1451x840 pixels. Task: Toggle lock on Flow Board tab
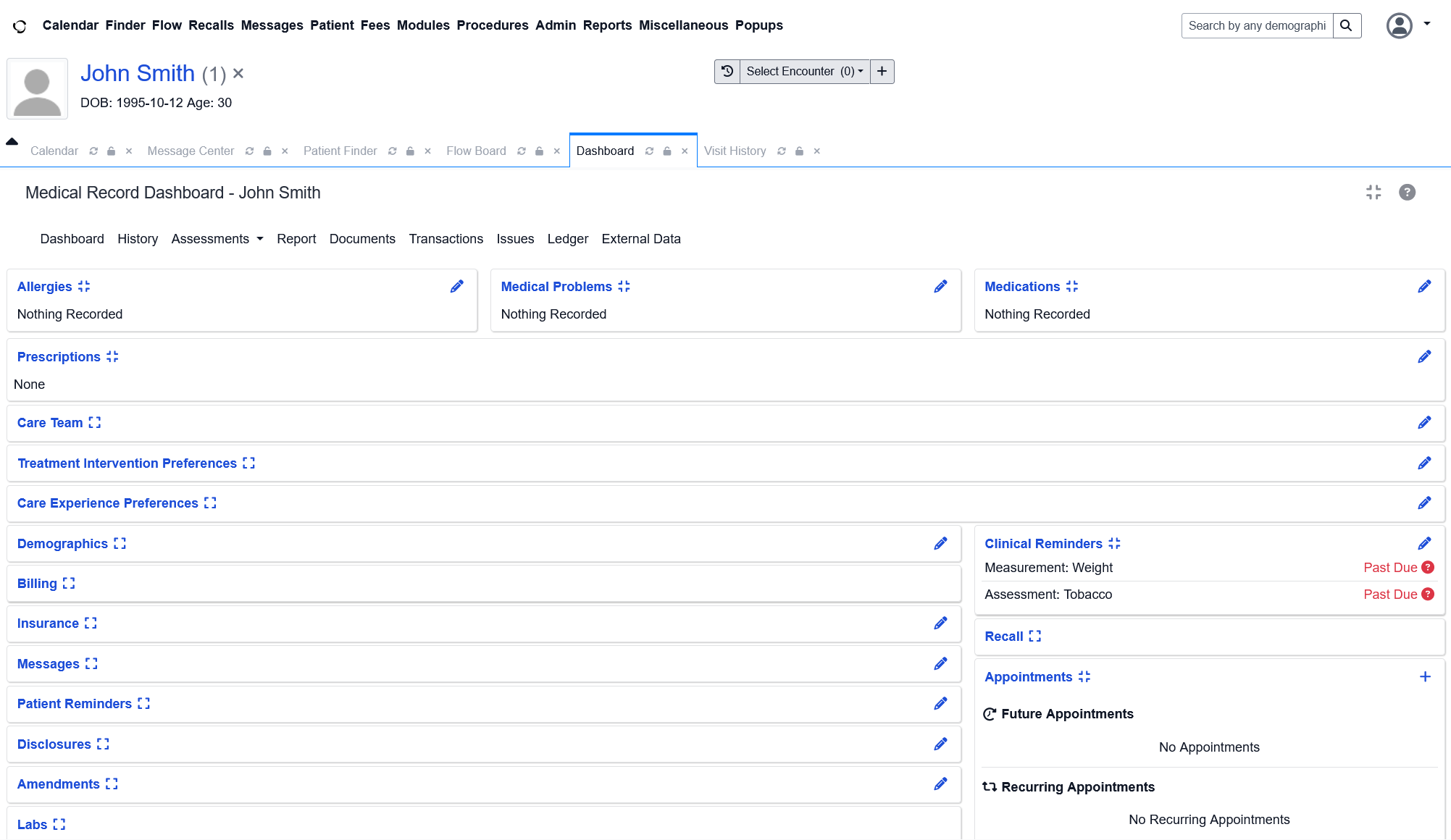coord(539,151)
